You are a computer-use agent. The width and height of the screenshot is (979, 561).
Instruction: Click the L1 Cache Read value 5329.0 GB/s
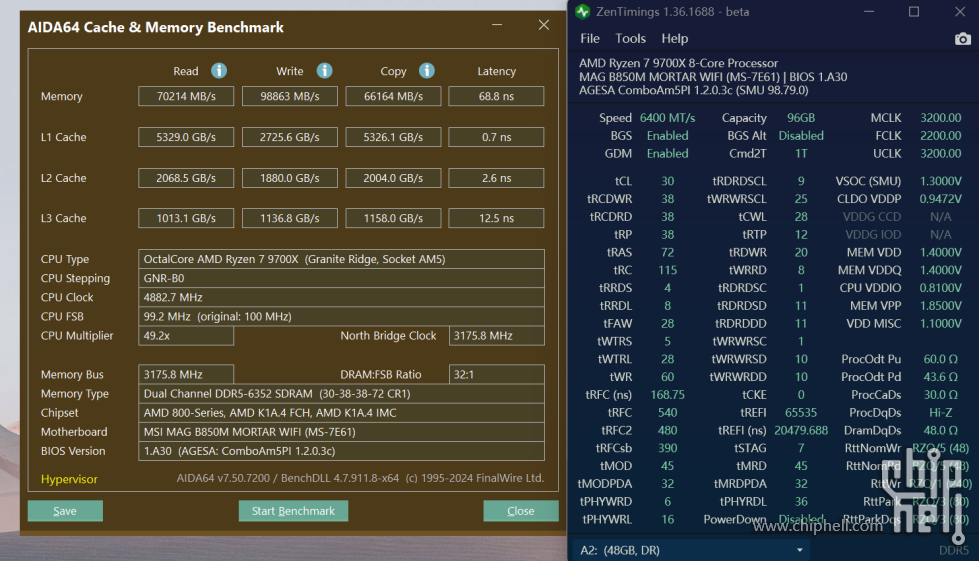186,137
